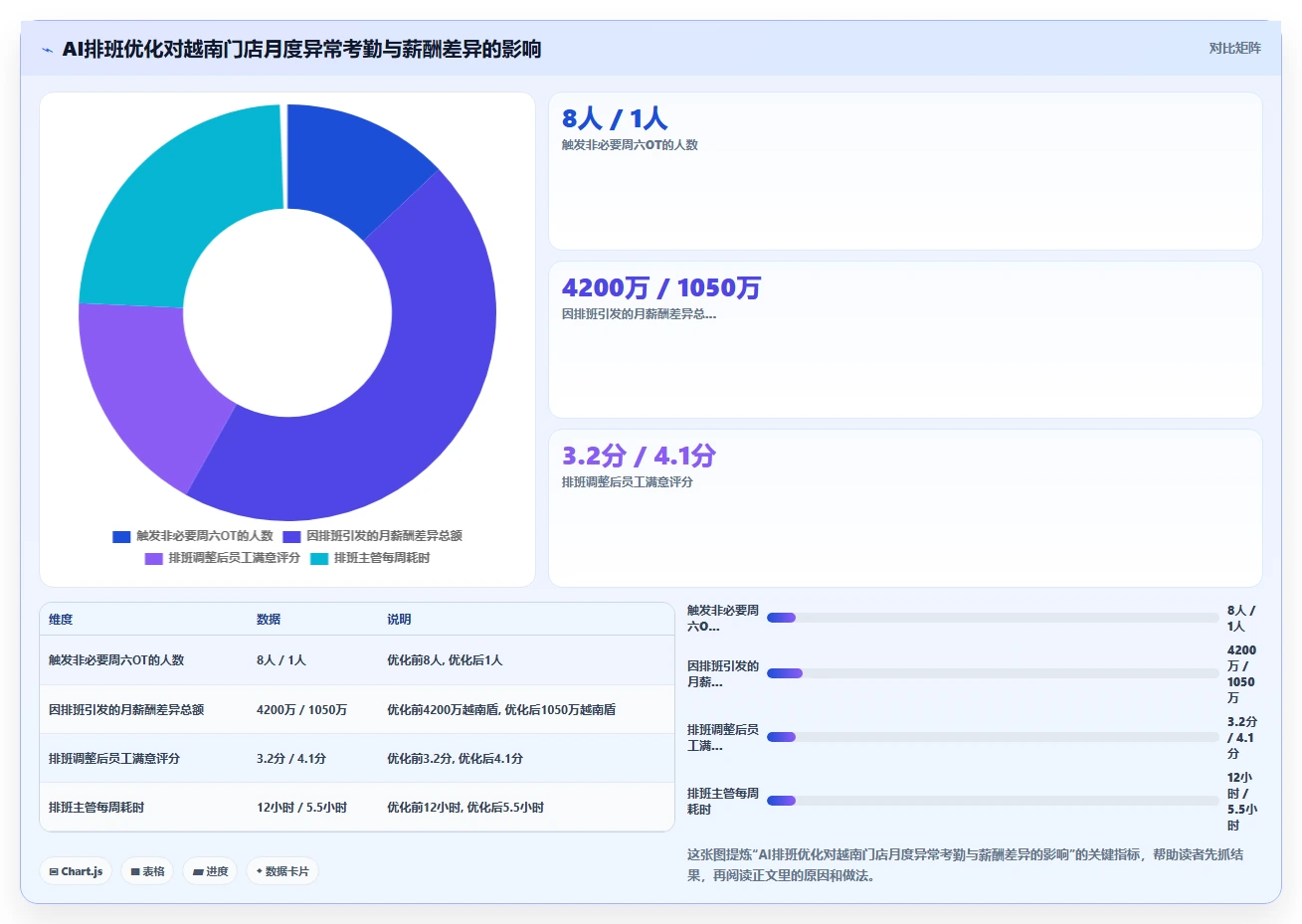
Task: Click the lightning icon beside the title
Action: tap(48, 50)
